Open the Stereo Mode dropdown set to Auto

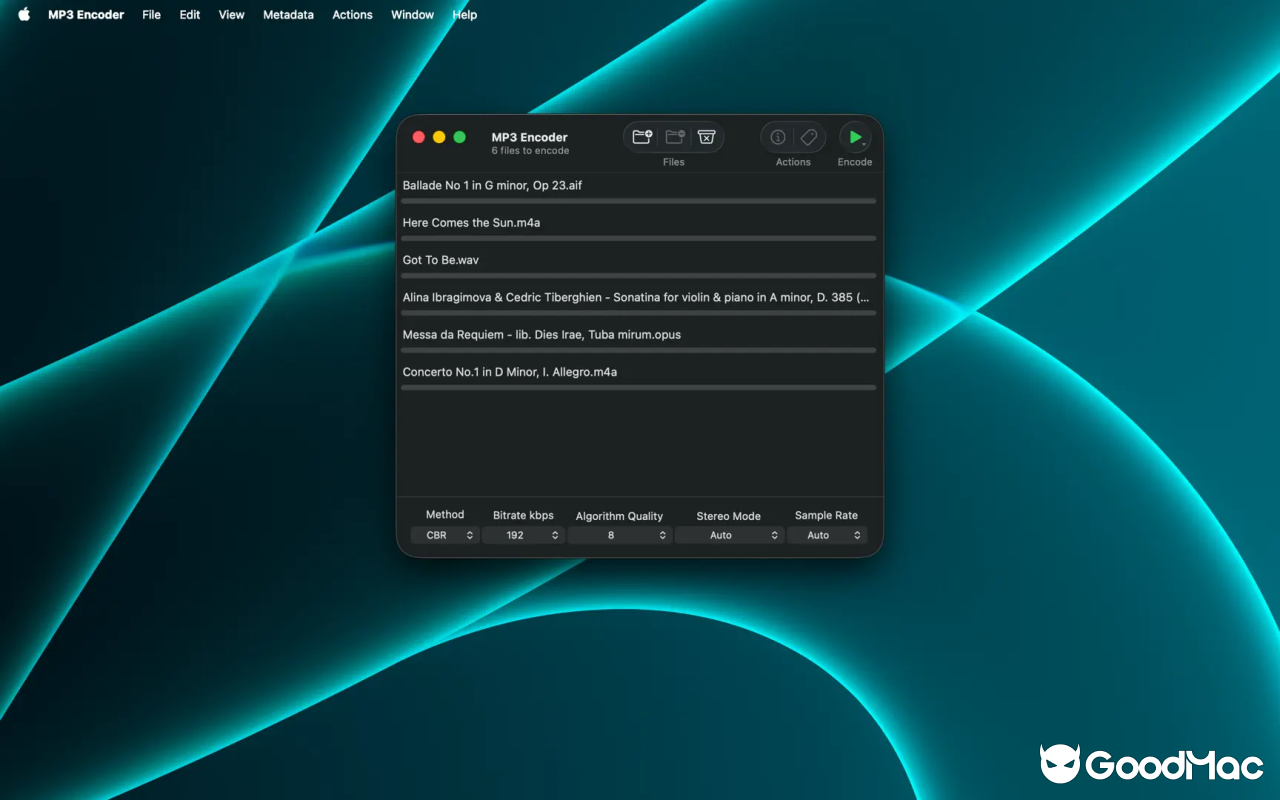pyautogui.click(x=728, y=535)
